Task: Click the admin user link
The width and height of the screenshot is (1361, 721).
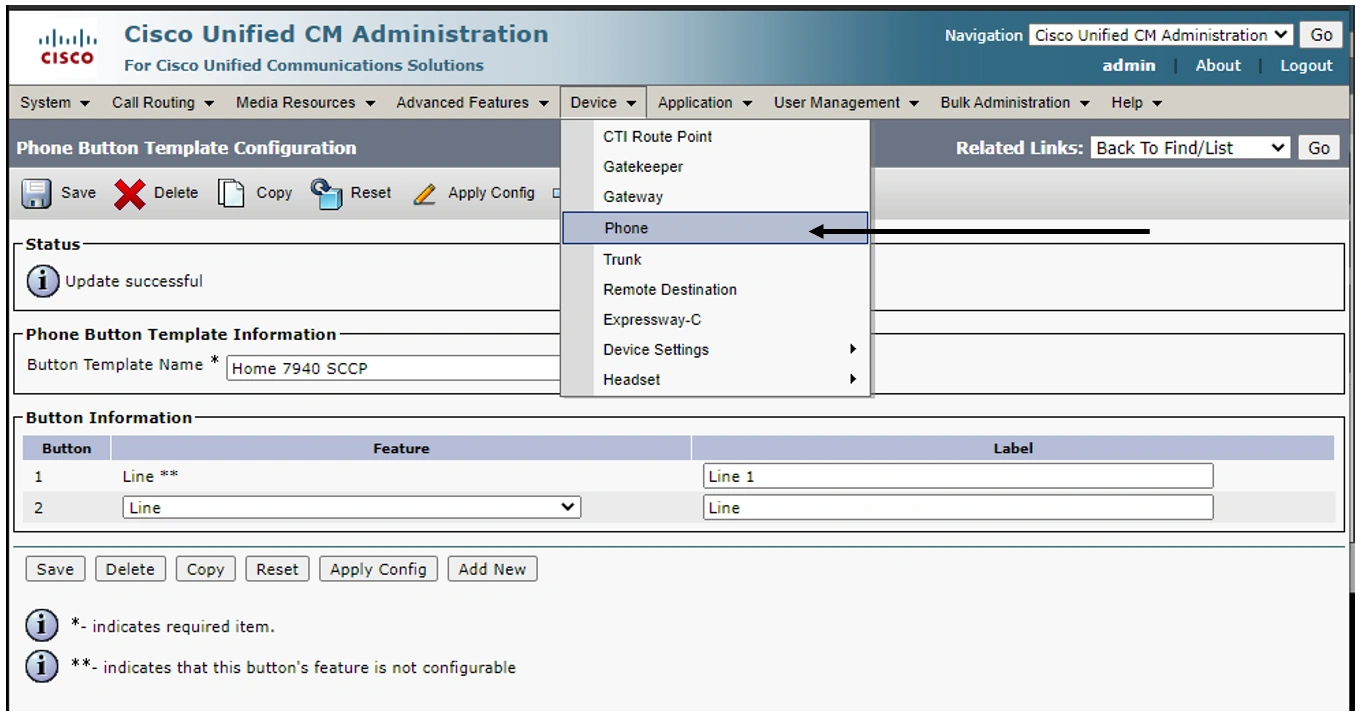Action: pos(1129,66)
